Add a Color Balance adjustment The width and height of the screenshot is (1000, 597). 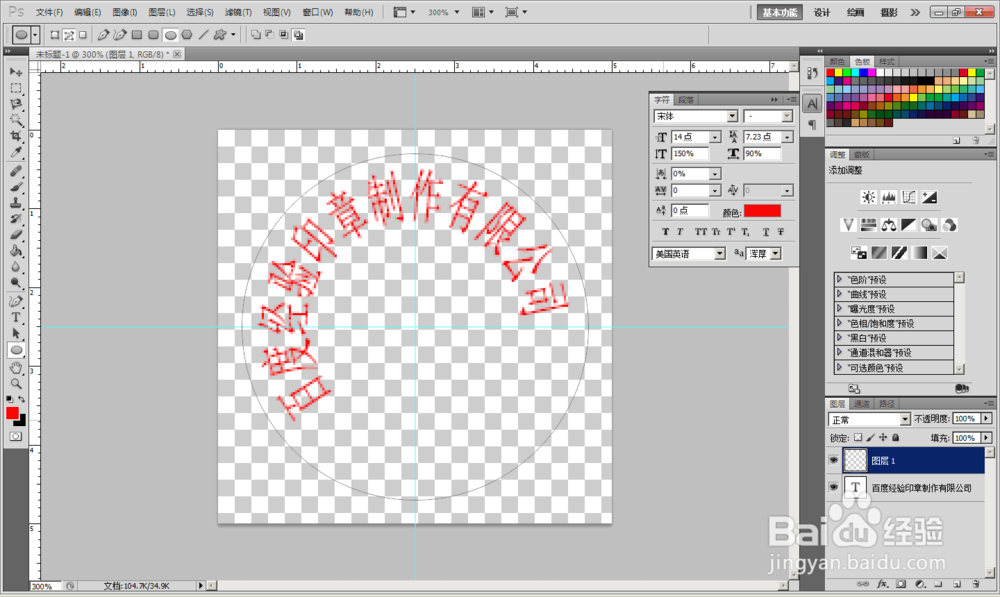(x=888, y=225)
